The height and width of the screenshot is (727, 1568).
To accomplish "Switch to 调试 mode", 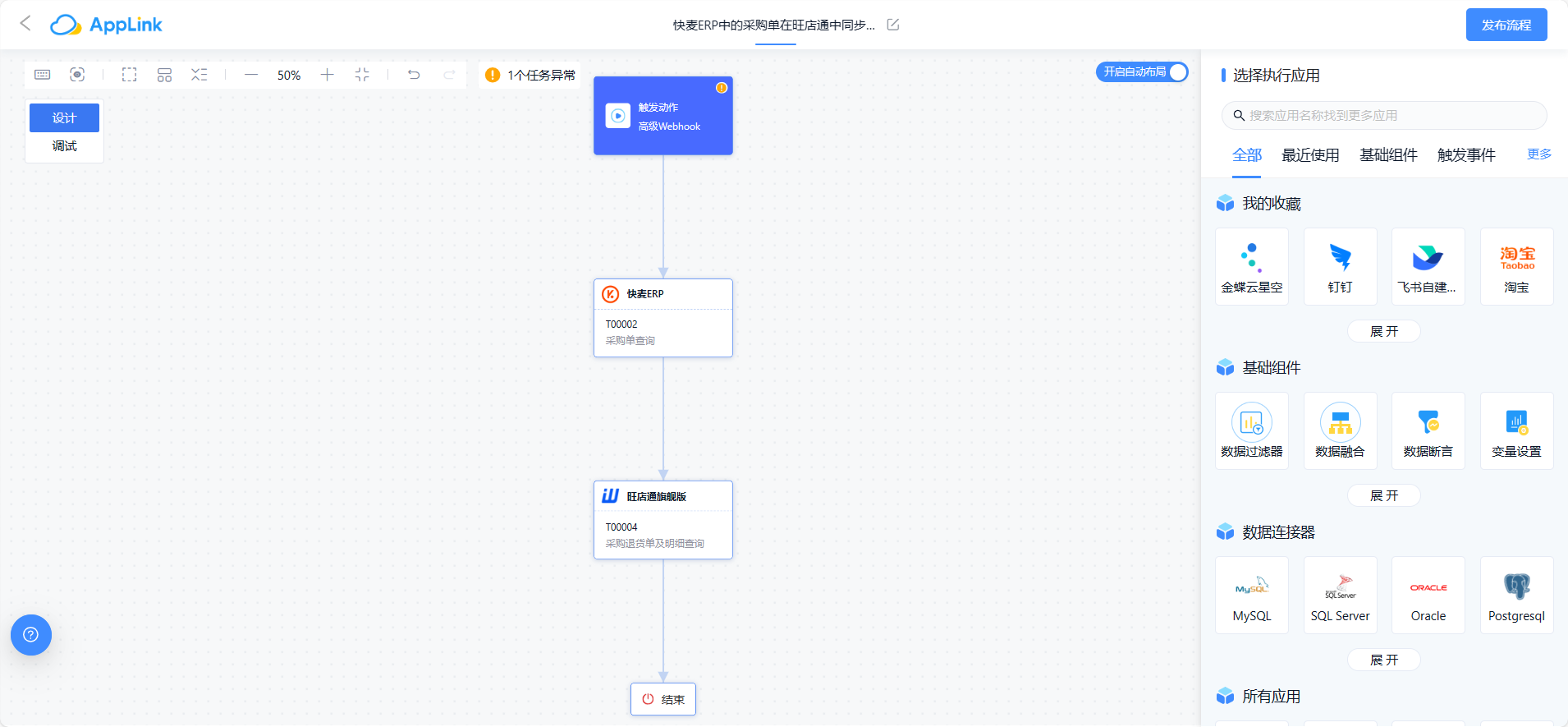I will pos(64,146).
